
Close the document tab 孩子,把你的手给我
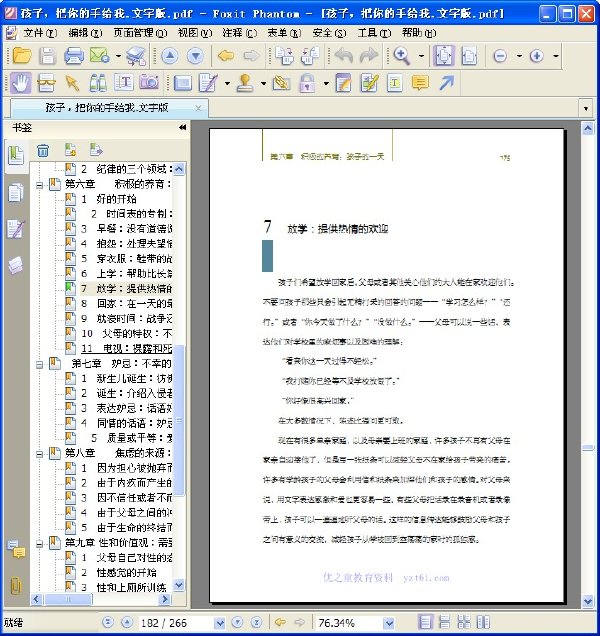click(198, 108)
